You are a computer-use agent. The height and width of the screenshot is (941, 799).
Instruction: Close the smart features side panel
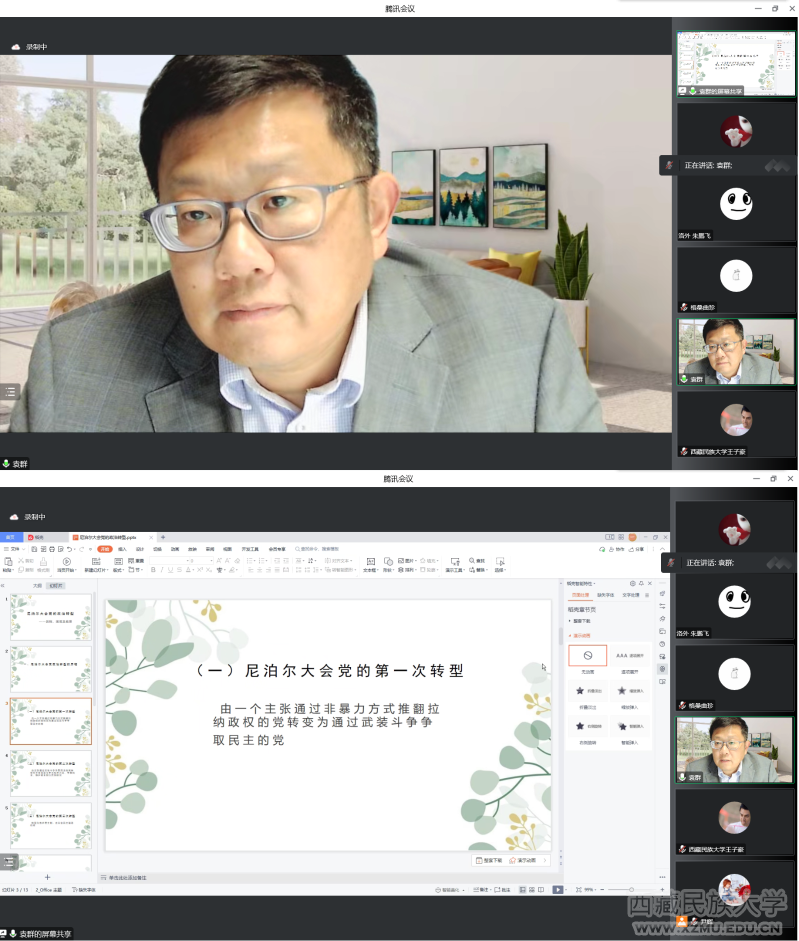coord(650,583)
